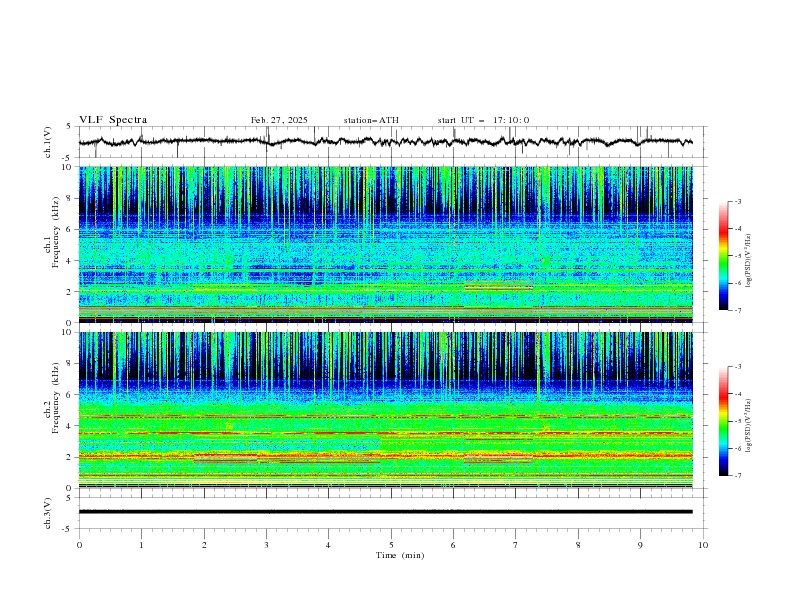This screenshot has width=792, height=612.
Task: Click the ch.1 "Frequency (kHz)" axis label
Action: point(56,230)
